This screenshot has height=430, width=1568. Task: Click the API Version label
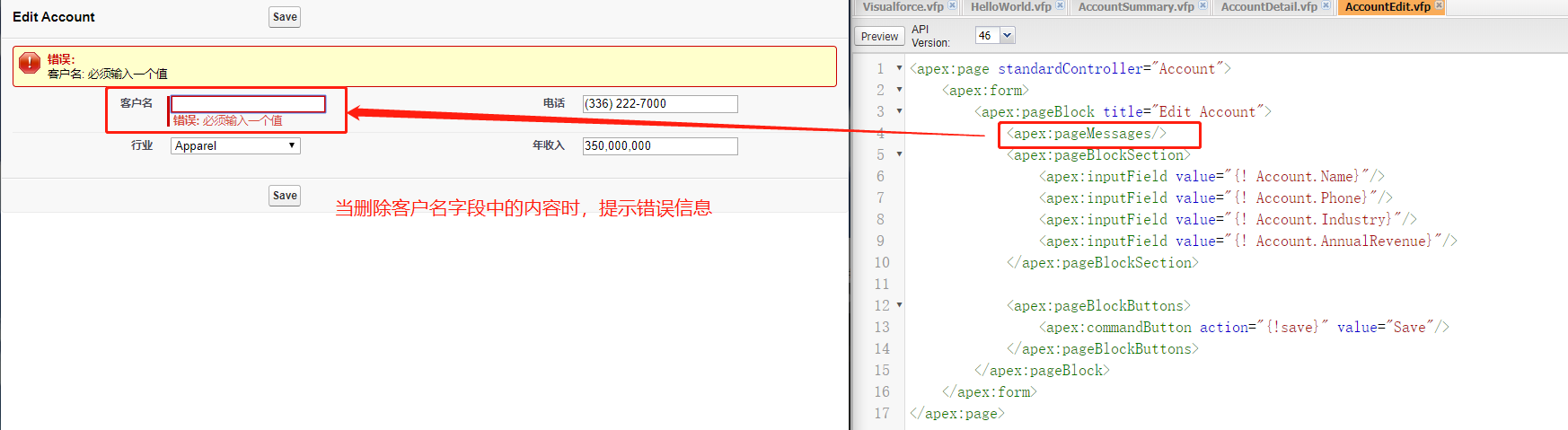(x=930, y=36)
